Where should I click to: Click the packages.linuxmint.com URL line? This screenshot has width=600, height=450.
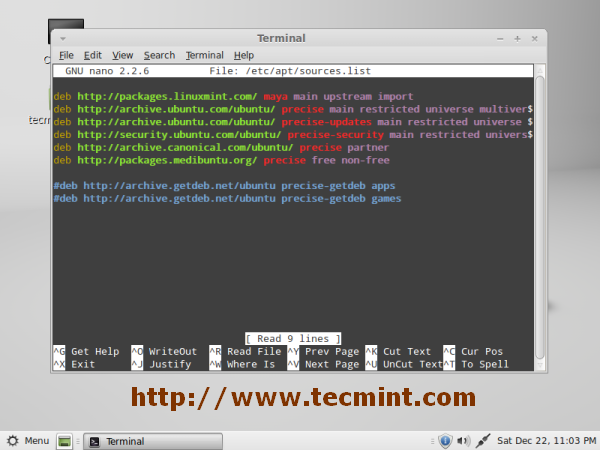(233, 96)
